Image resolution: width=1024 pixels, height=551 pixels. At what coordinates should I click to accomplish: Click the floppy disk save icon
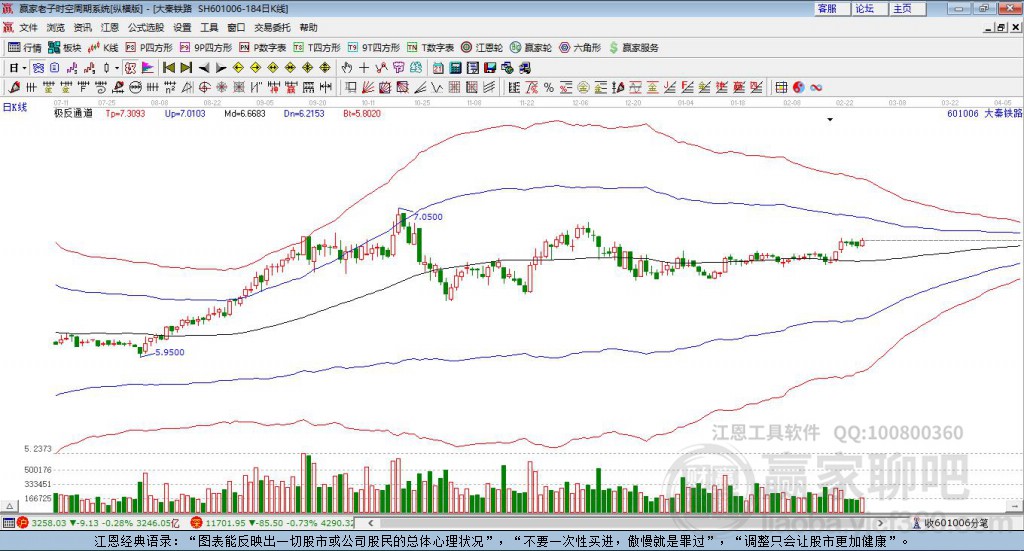pyautogui.click(x=490, y=68)
